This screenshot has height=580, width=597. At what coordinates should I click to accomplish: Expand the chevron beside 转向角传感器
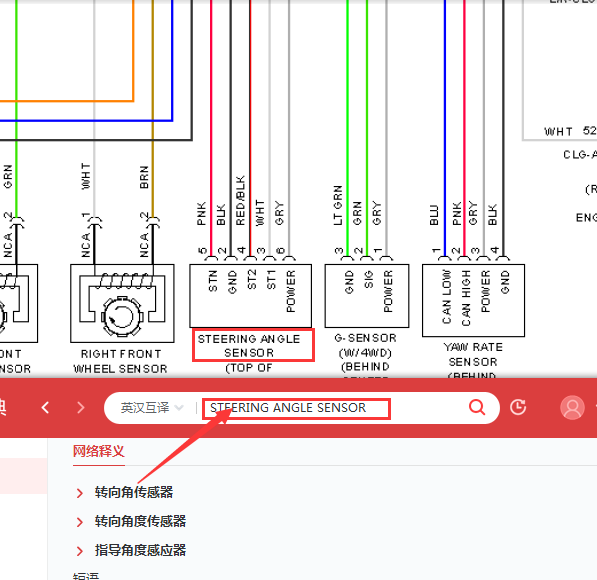pos(80,493)
